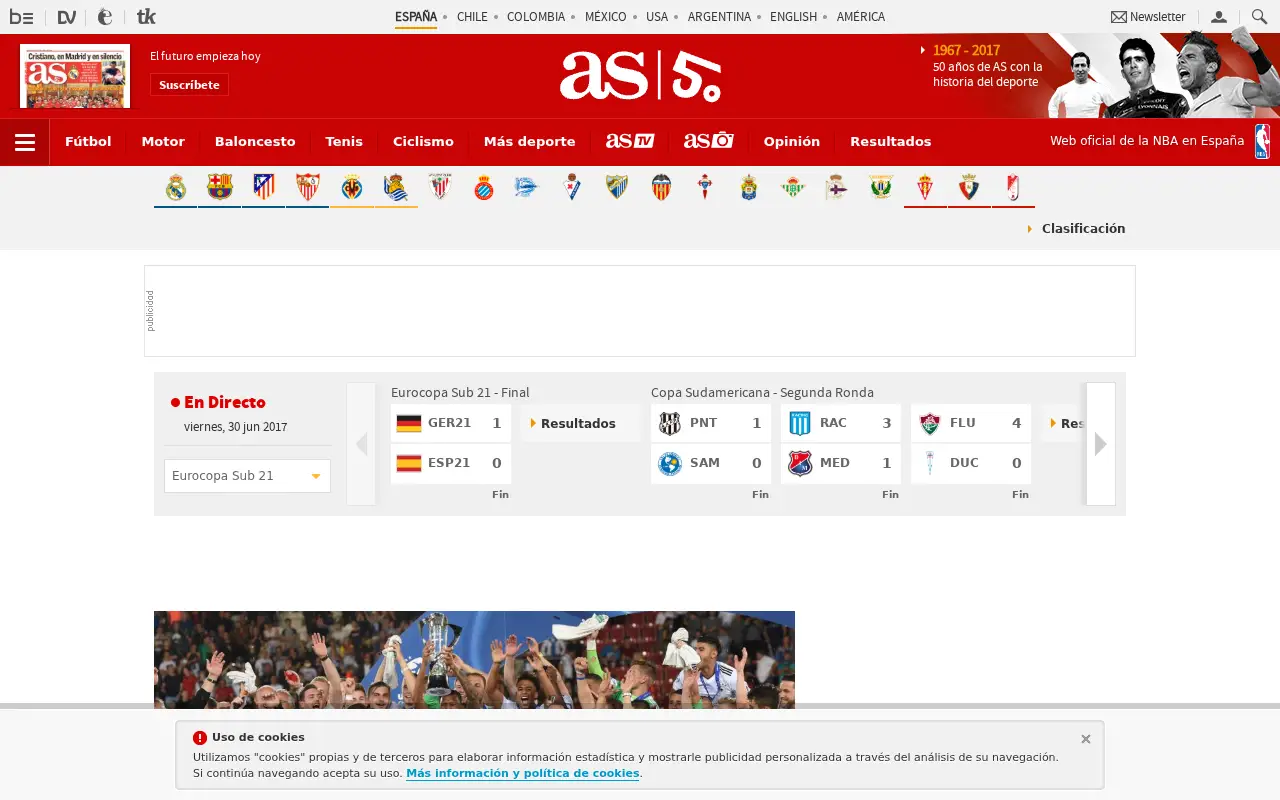
Task: Open the AS TV logo
Action: pyautogui.click(x=630, y=141)
